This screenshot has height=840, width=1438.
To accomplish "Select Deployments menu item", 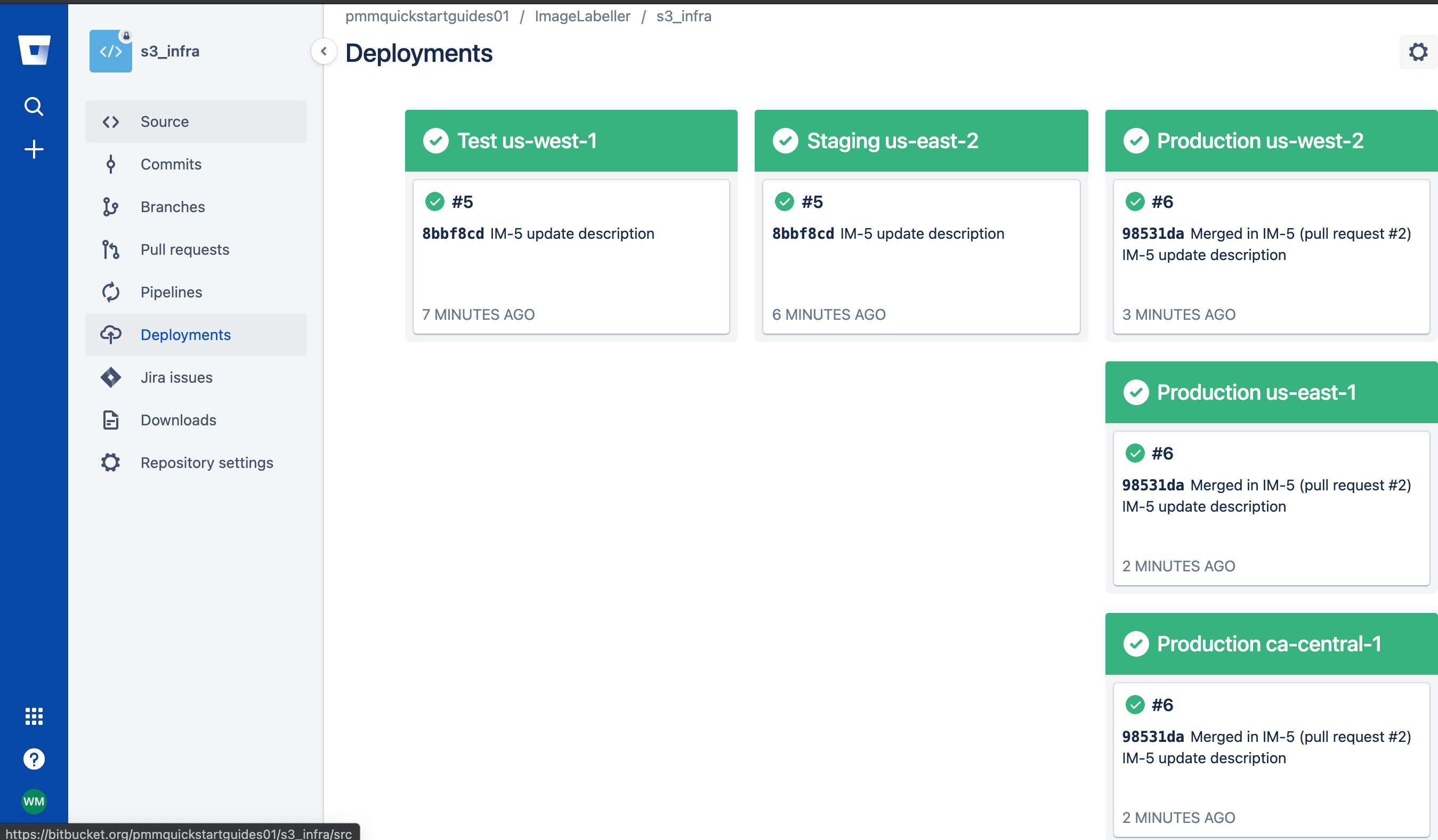I will pyautogui.click(x=185, y=334).
